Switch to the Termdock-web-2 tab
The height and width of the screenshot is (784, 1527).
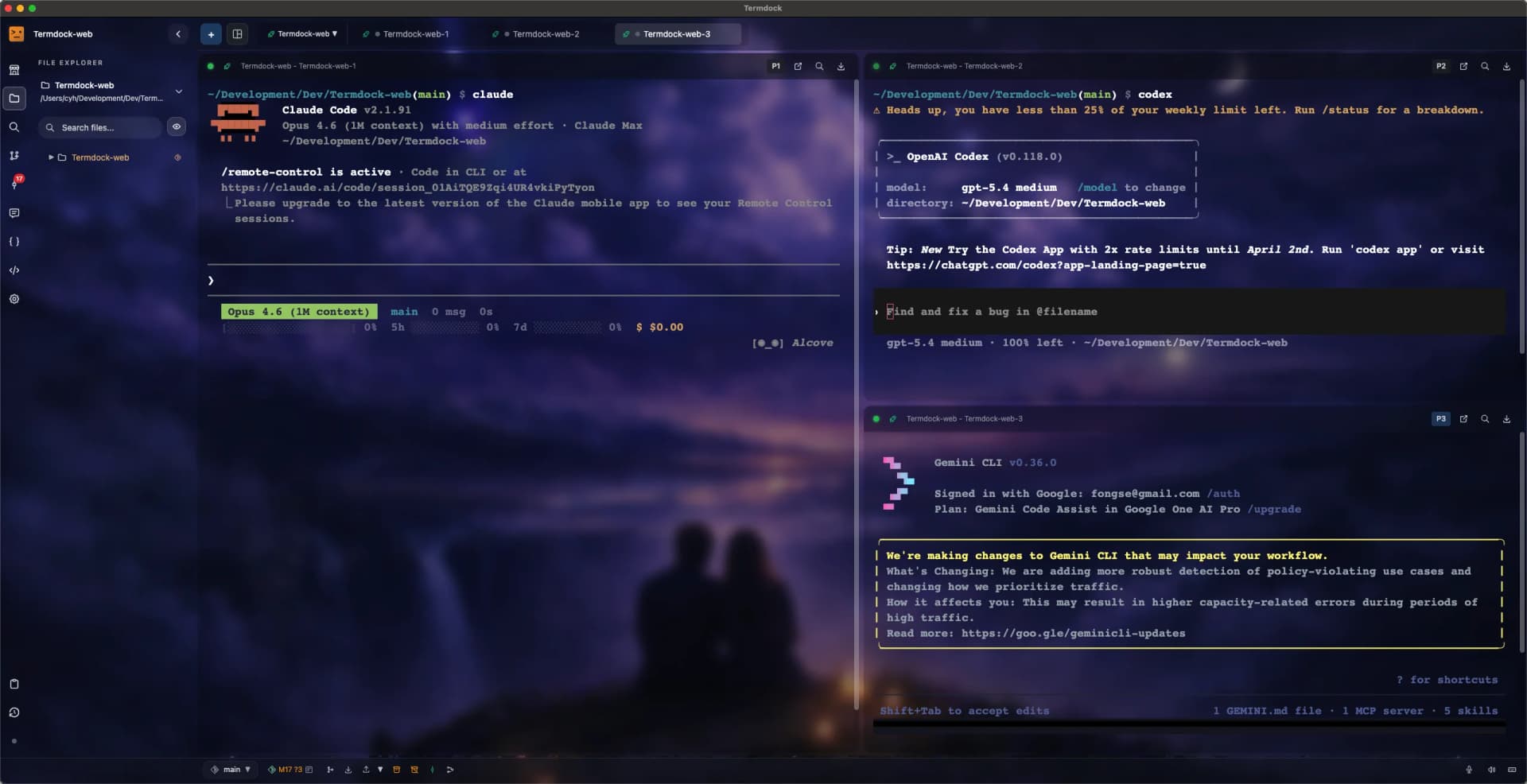coord(546,33)
